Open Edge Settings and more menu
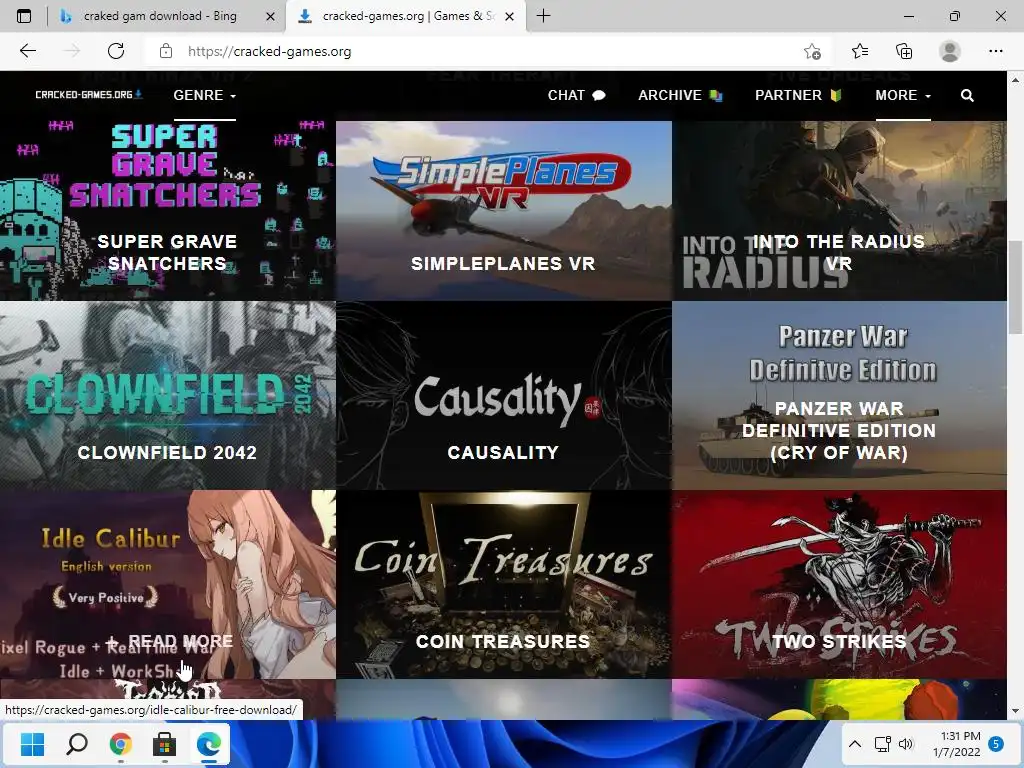This screenshot has width=1024, height=768. pyautogui.click(x=995, y=51)
